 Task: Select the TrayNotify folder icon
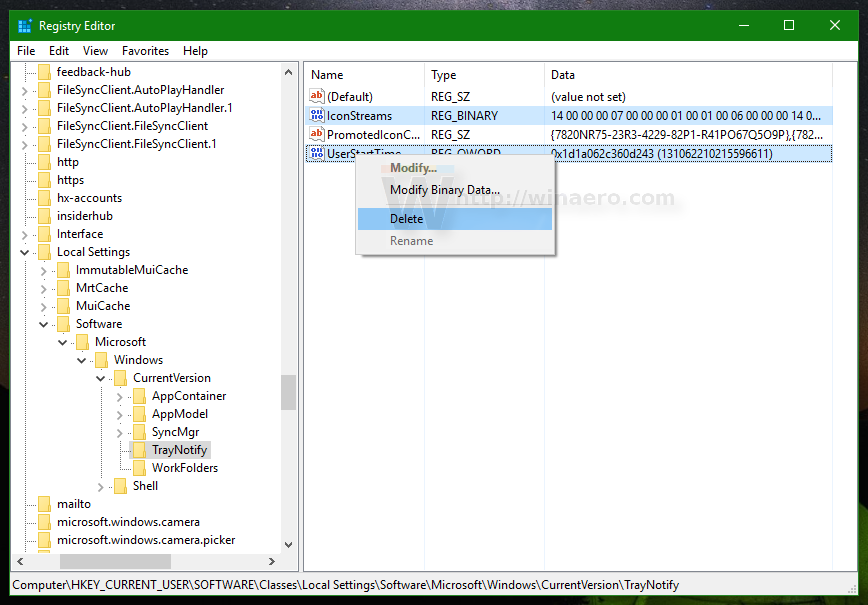pos(139,450)
